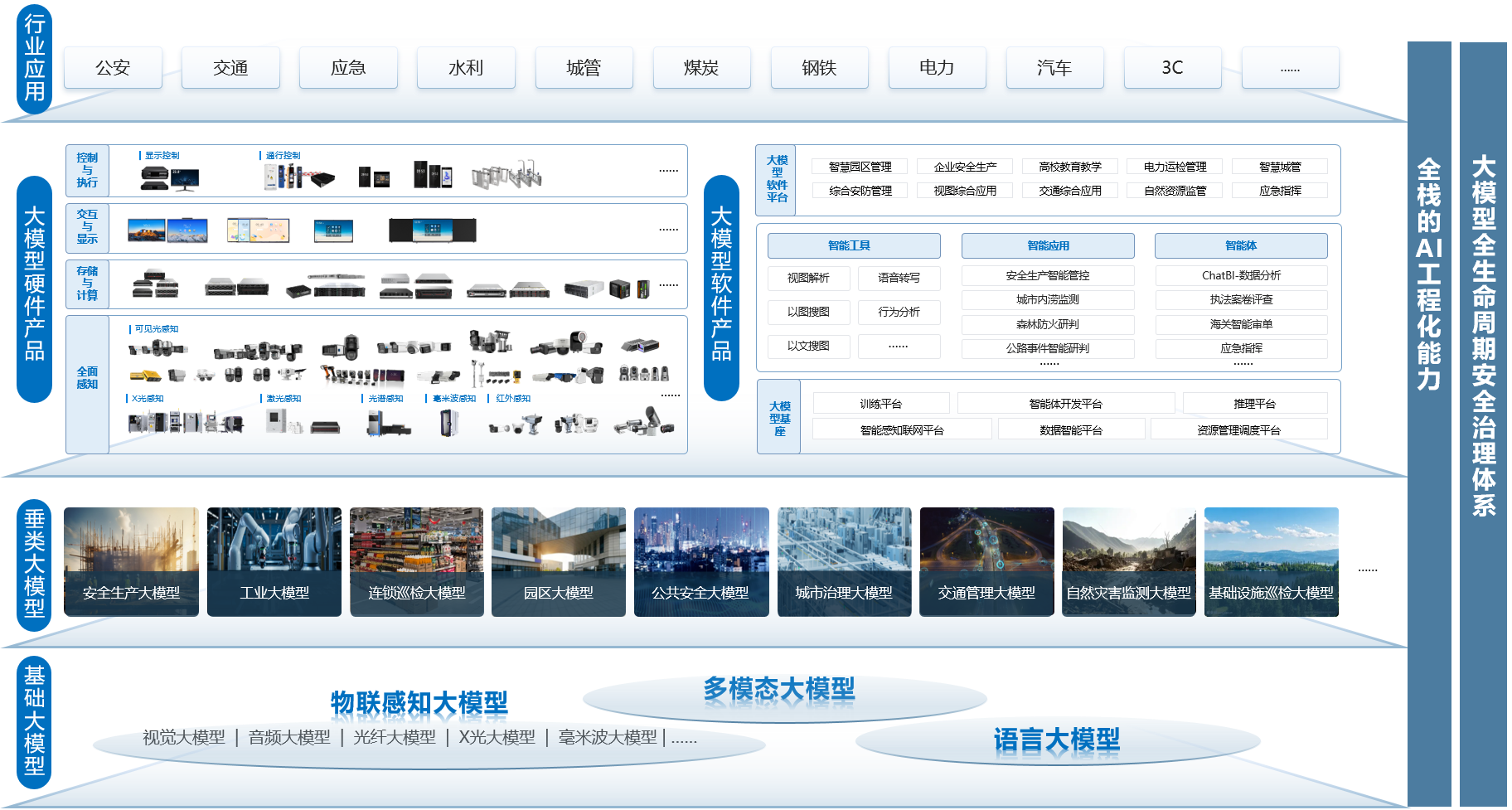This screenshot has height=810, width=1512.
Task: Choose the 水利 industry box
Action: pos(466,68)
